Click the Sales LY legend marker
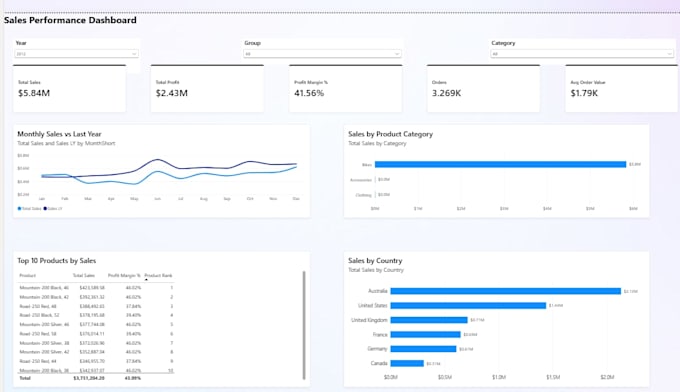680x392 pixels. point(45,209)
